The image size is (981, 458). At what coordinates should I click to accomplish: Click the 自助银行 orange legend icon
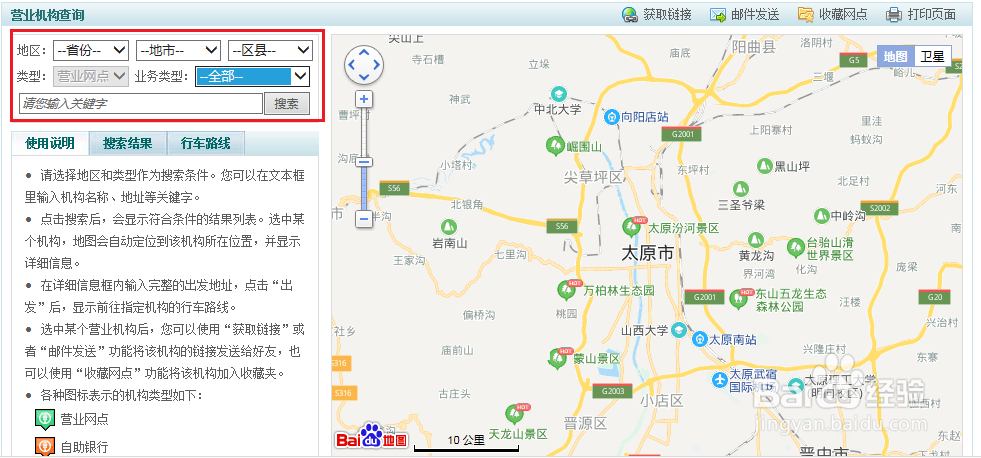tap(44, 446)
